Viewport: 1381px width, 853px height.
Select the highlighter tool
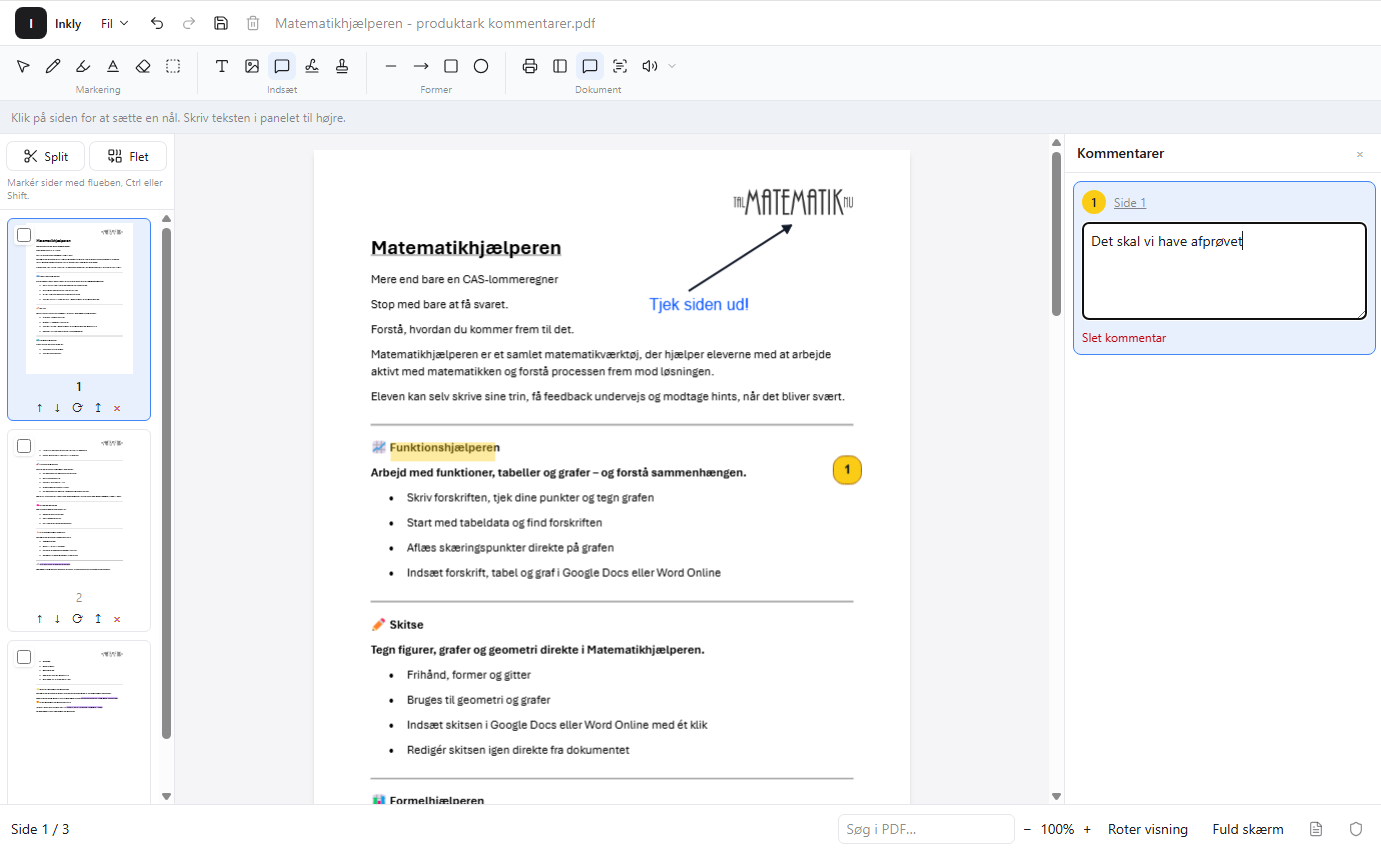click(x=83, y=66)
